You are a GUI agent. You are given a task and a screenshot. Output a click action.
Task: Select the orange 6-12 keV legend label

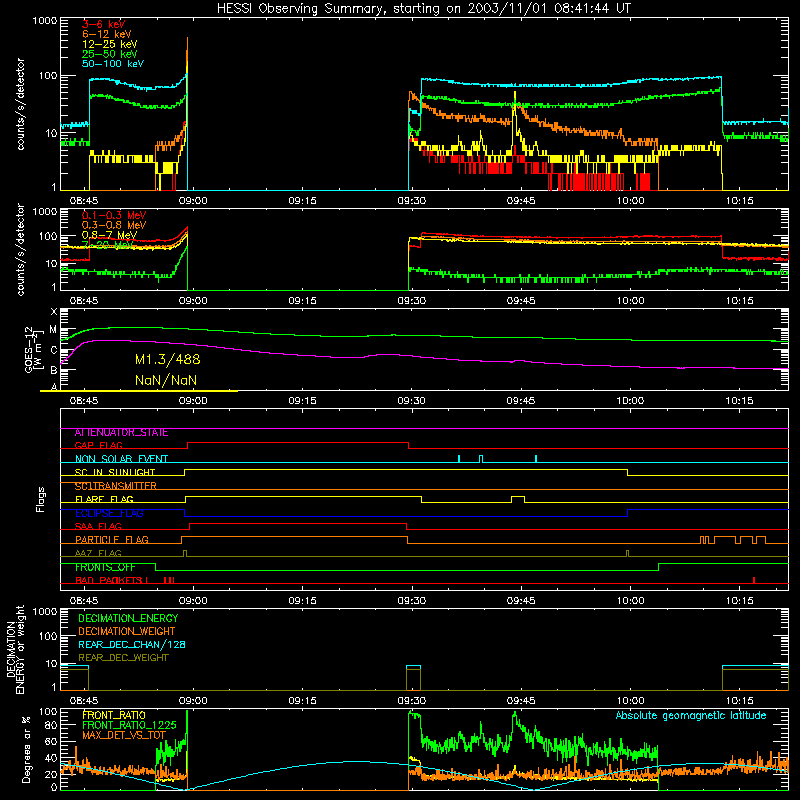(107, 34)
